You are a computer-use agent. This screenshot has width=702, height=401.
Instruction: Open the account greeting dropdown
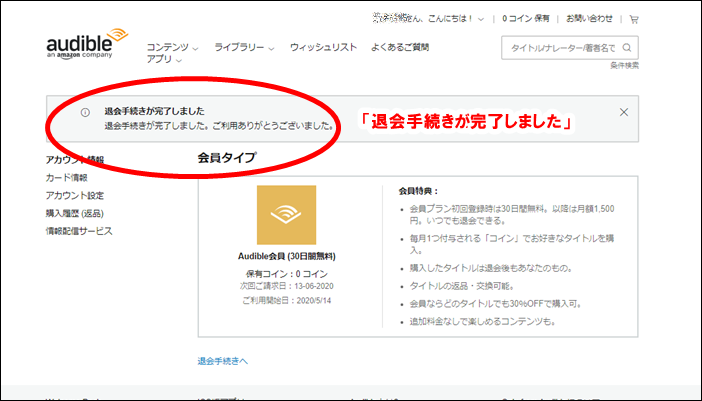click(428, 19)
